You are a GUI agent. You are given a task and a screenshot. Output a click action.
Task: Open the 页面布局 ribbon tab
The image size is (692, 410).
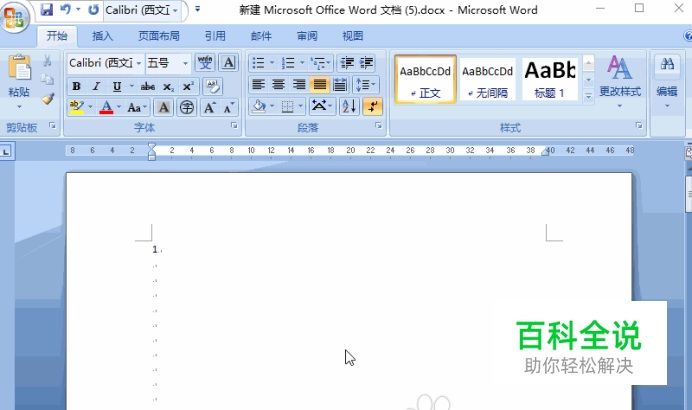coord(159,36)
